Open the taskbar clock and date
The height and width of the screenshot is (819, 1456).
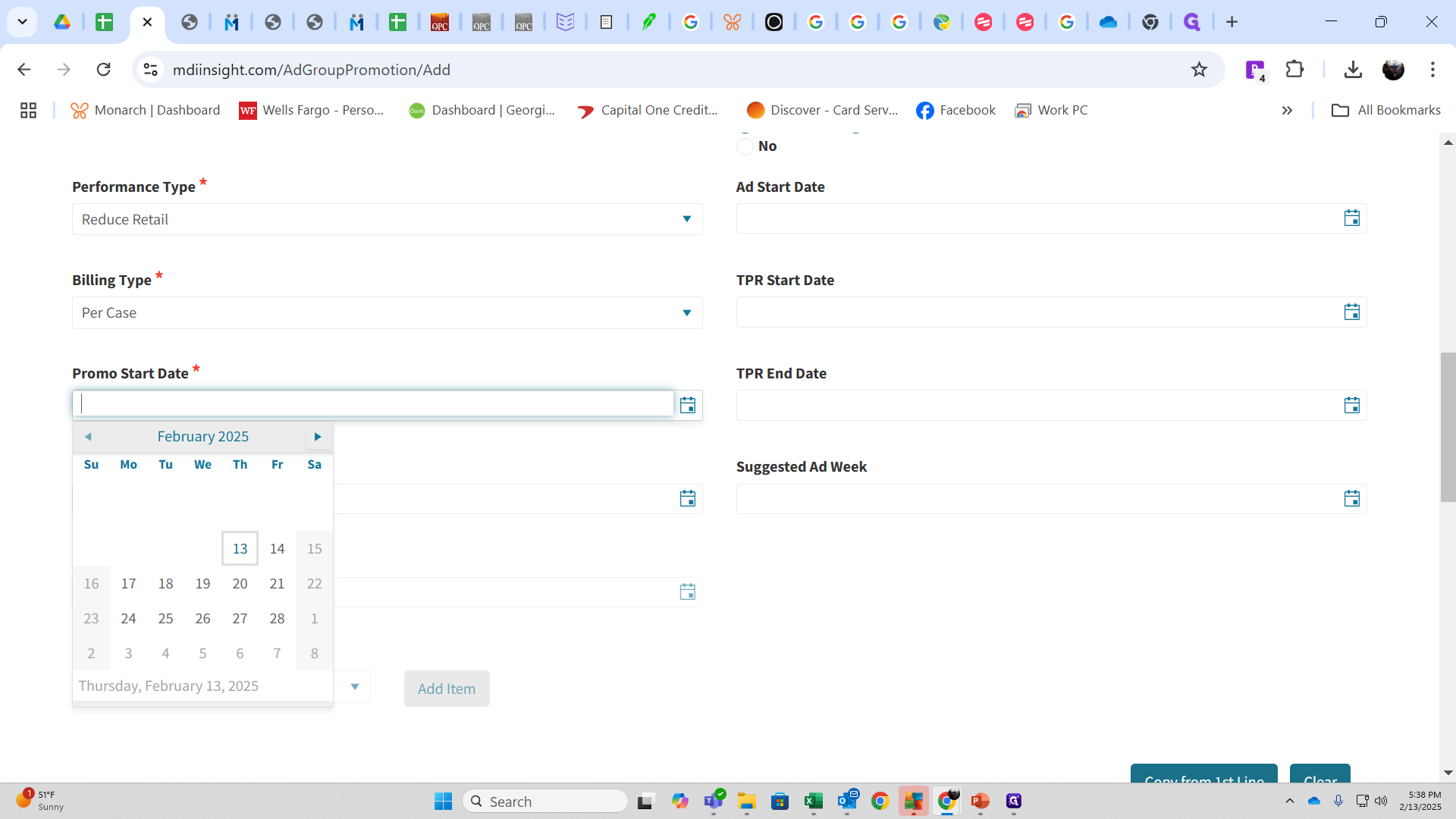pos(1420,801)
